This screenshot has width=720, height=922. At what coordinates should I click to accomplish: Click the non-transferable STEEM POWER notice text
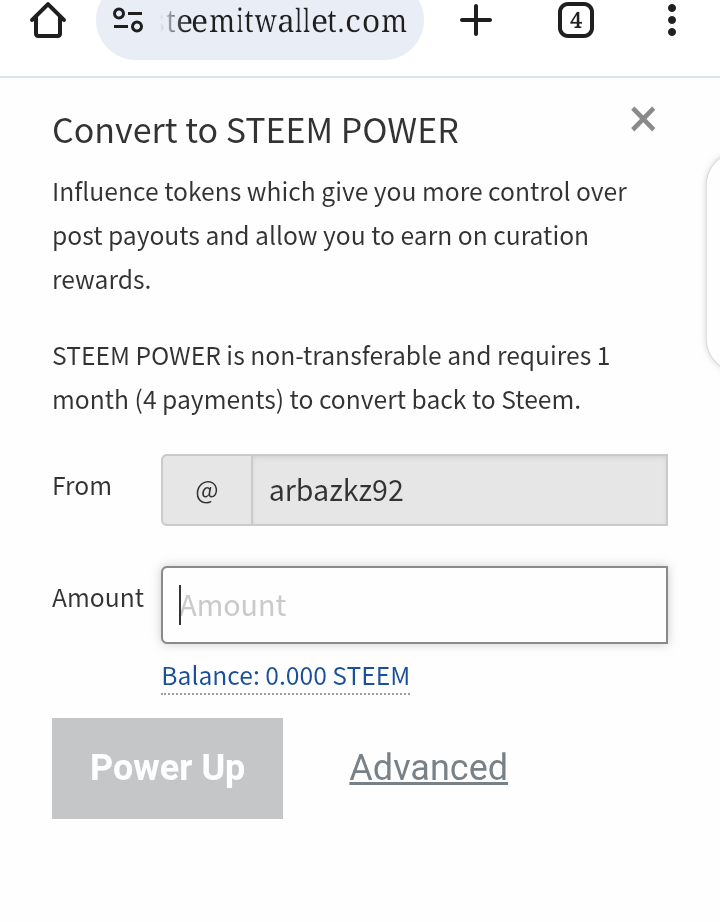point(330,378)
